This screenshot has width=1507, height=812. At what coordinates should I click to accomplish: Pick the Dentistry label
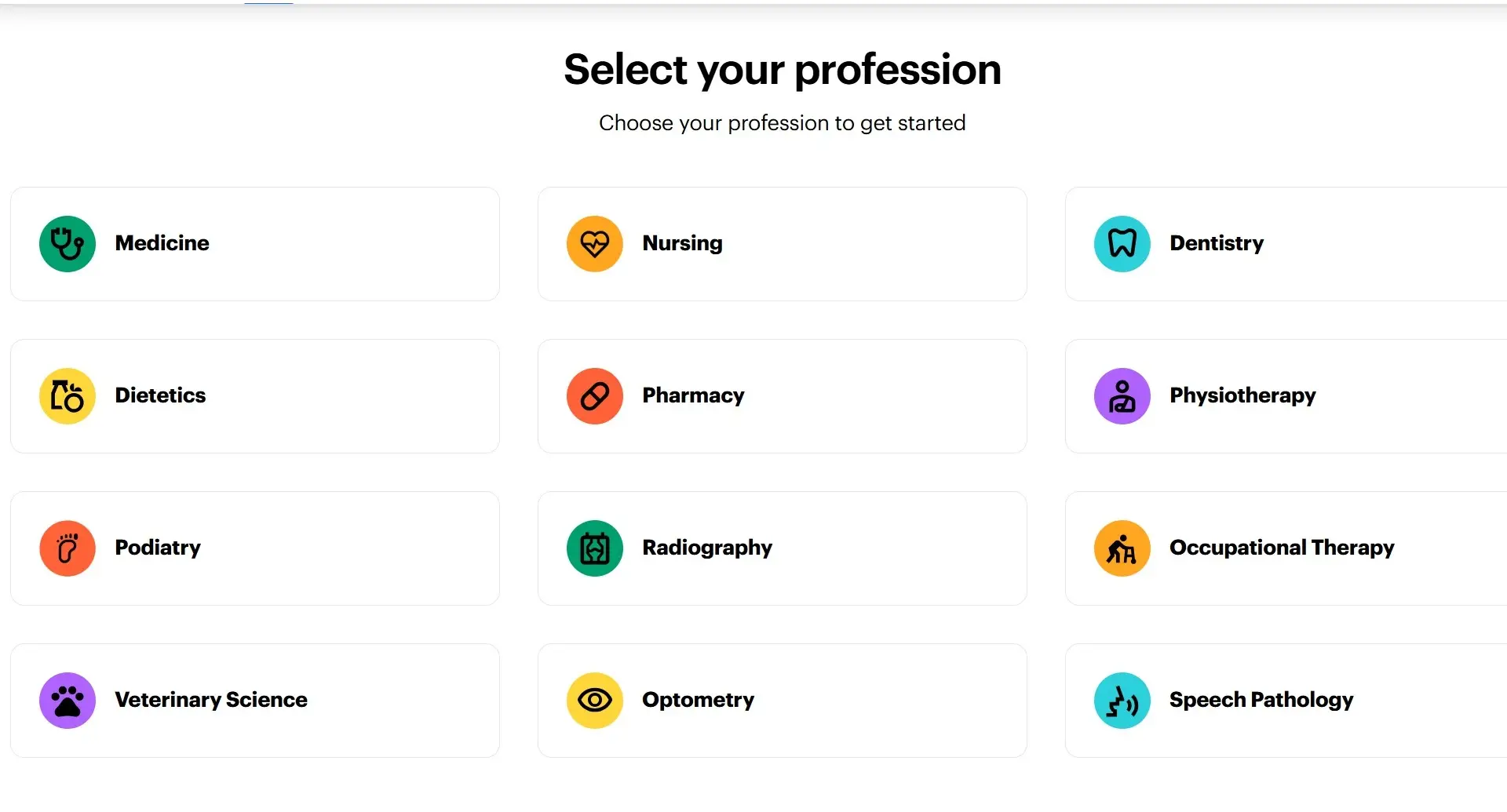[x=1217, y=243]
